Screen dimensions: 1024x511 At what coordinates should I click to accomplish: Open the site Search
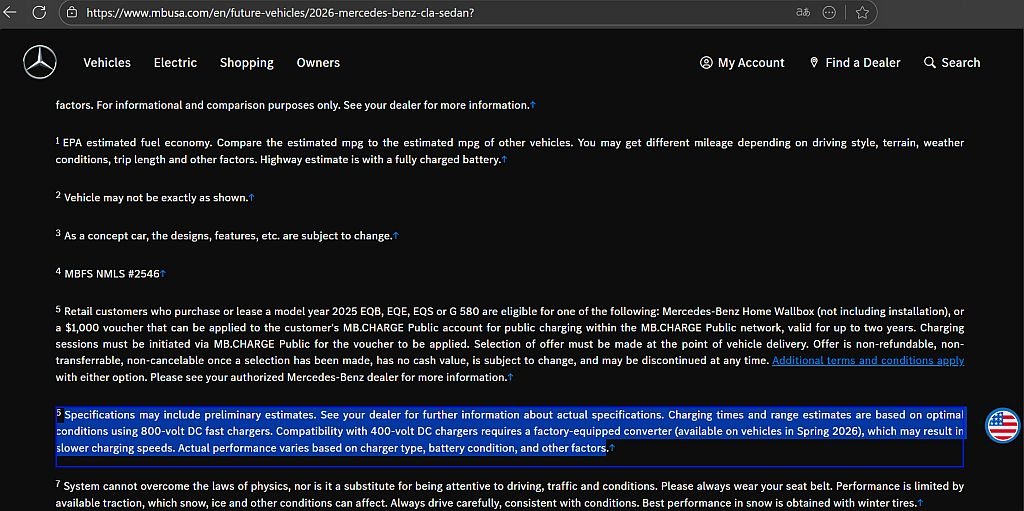(x=952, y=63)
